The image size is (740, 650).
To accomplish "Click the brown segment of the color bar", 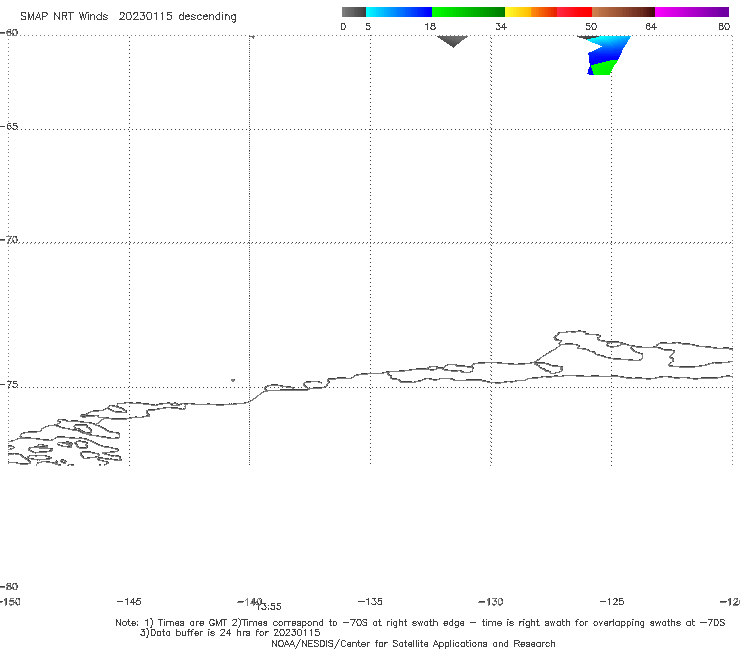I will [x=623, y=12].
